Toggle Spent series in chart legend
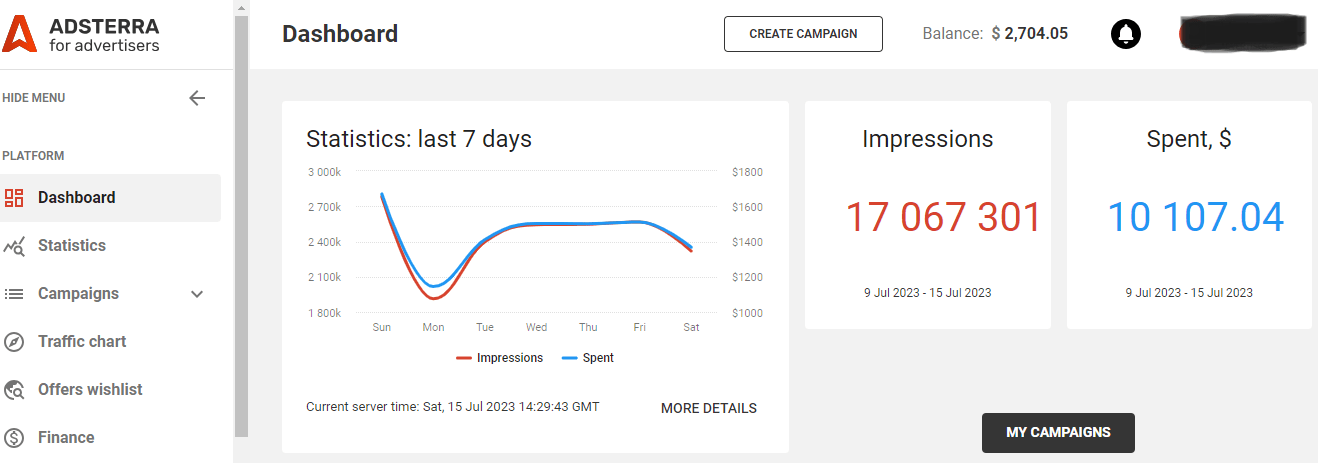The image size is (1318, 463). 588,358
